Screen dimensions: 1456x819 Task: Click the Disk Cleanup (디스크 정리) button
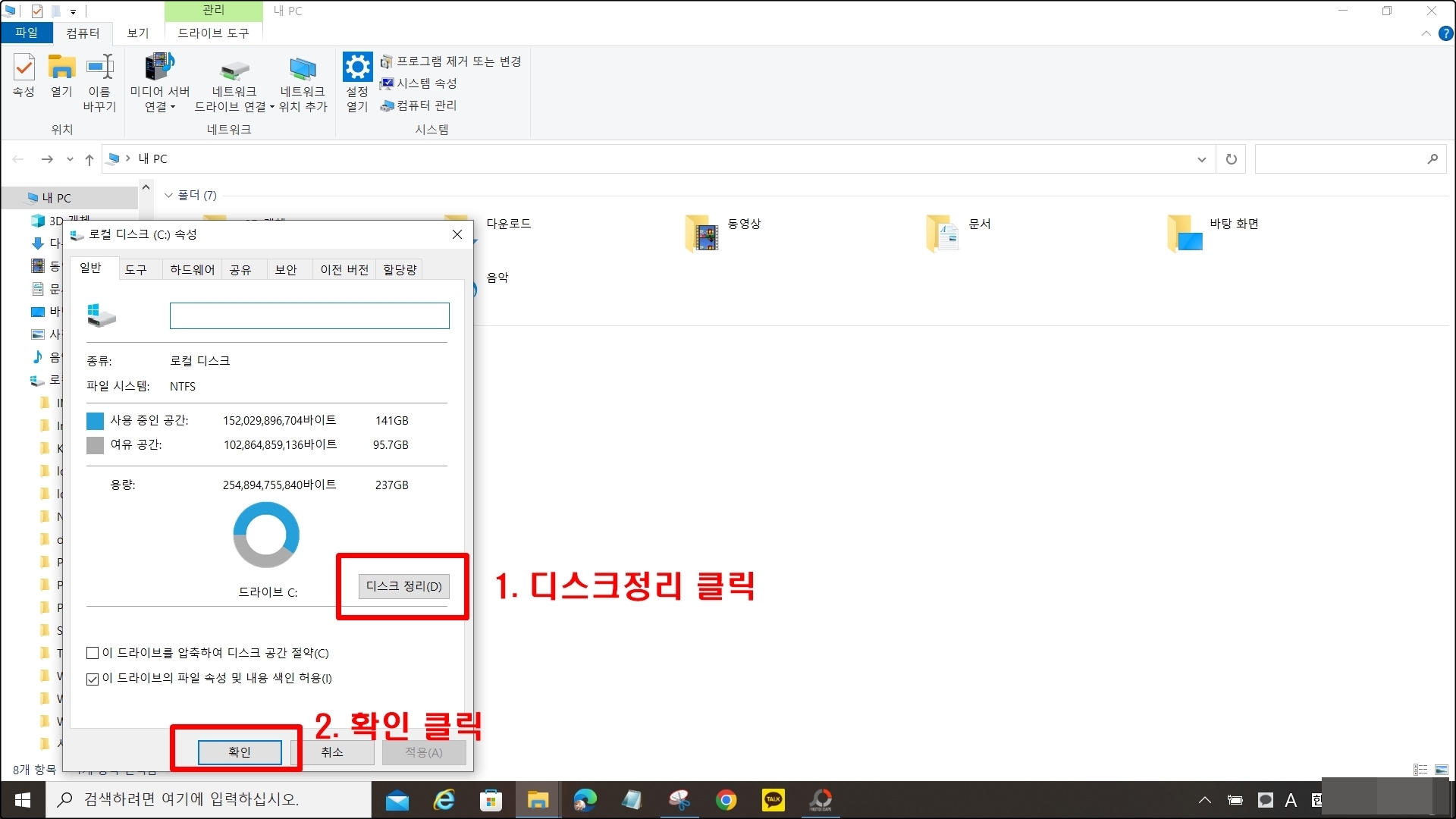(403, 586)
